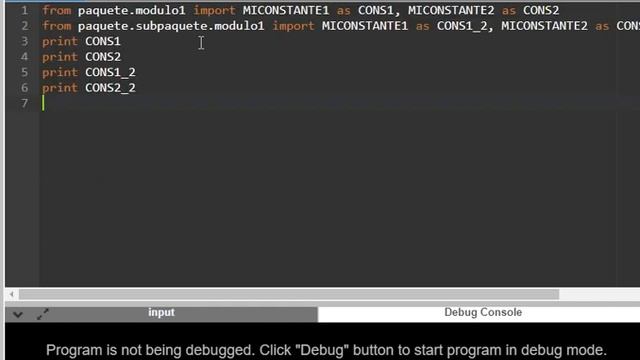Image resolution: width=640 pixels, height=360 pixels.
Task: Click the 'print' keyword on line 4
Action: coord(60,57)
